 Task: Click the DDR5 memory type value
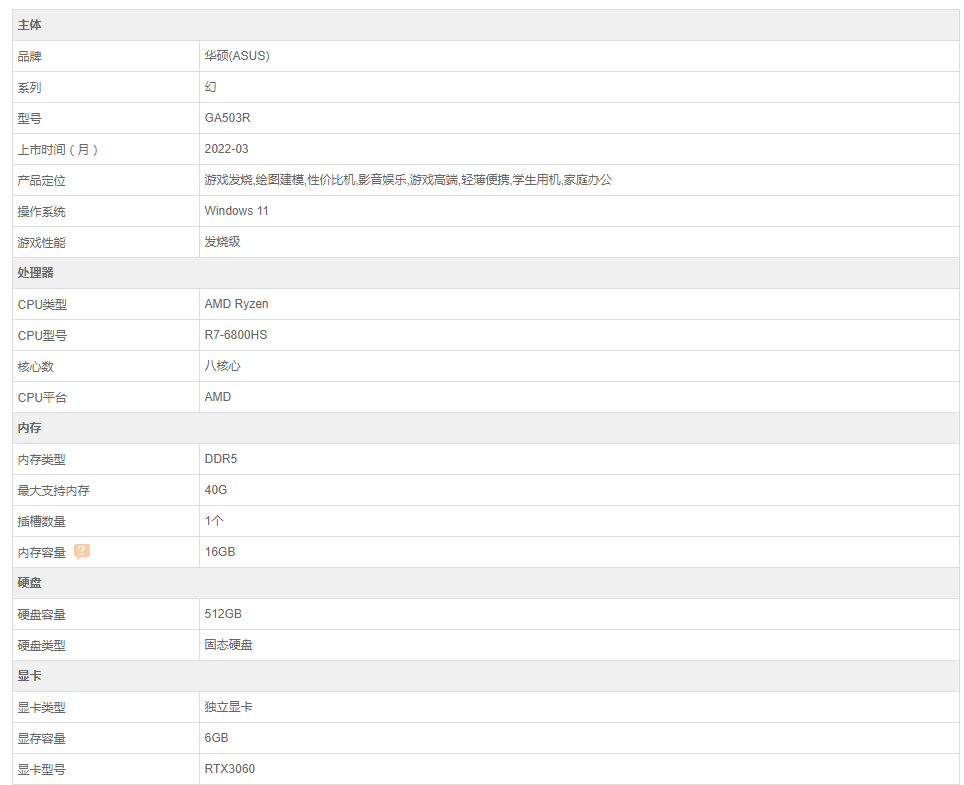tap(221, 459)
